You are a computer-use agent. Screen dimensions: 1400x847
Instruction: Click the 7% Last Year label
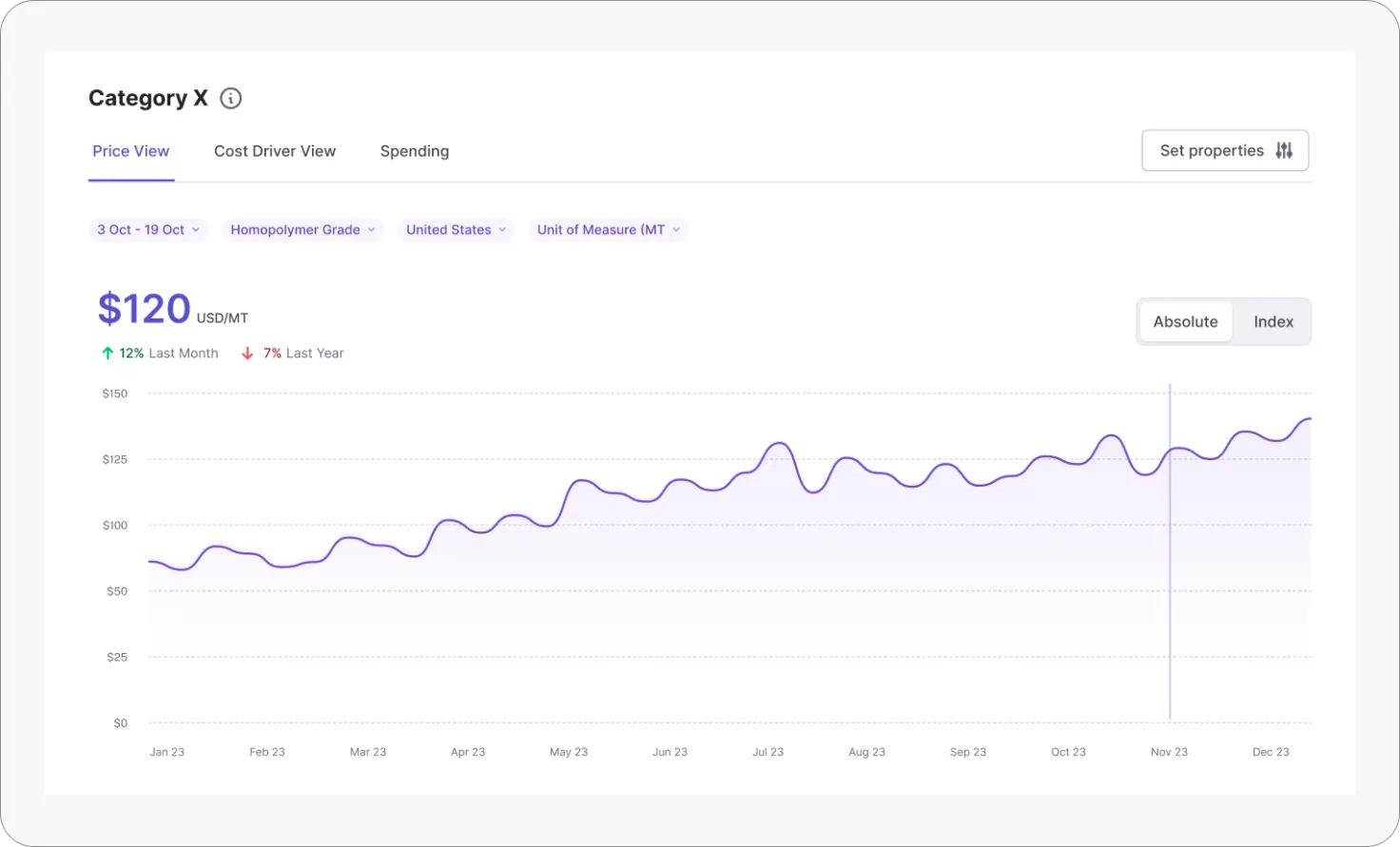click(303, 353)
